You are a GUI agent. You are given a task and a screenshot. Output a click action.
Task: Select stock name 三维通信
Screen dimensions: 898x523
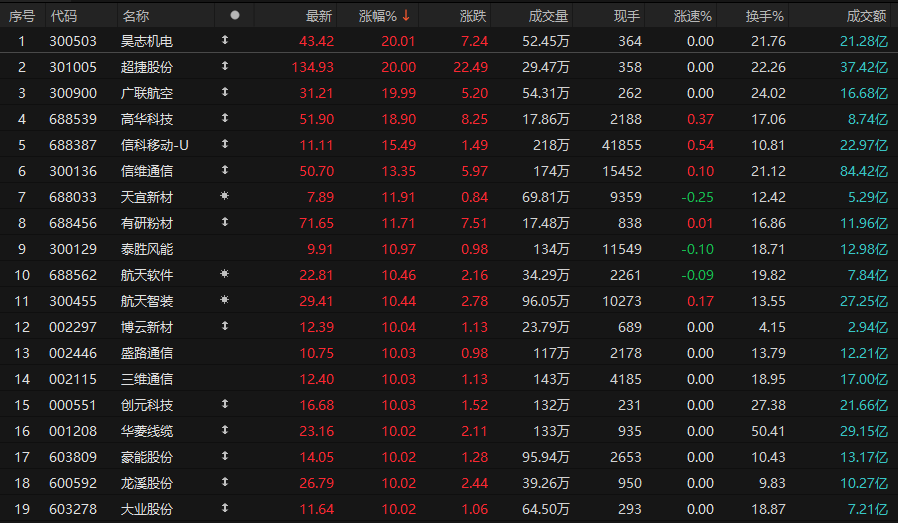coord(147,379)
